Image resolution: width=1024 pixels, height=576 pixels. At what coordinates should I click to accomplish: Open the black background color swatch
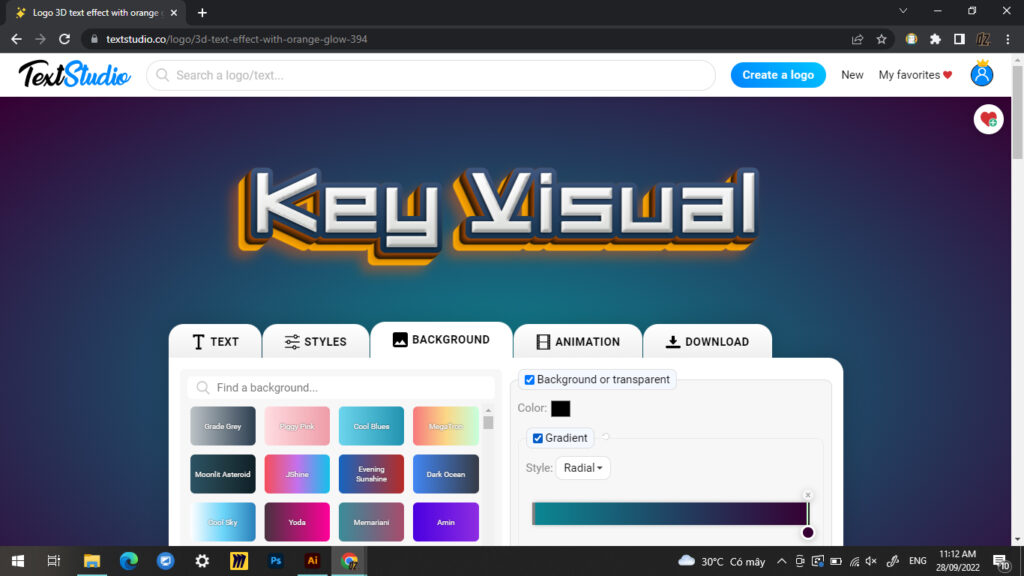pyautogui.click(x=560, y=408)
